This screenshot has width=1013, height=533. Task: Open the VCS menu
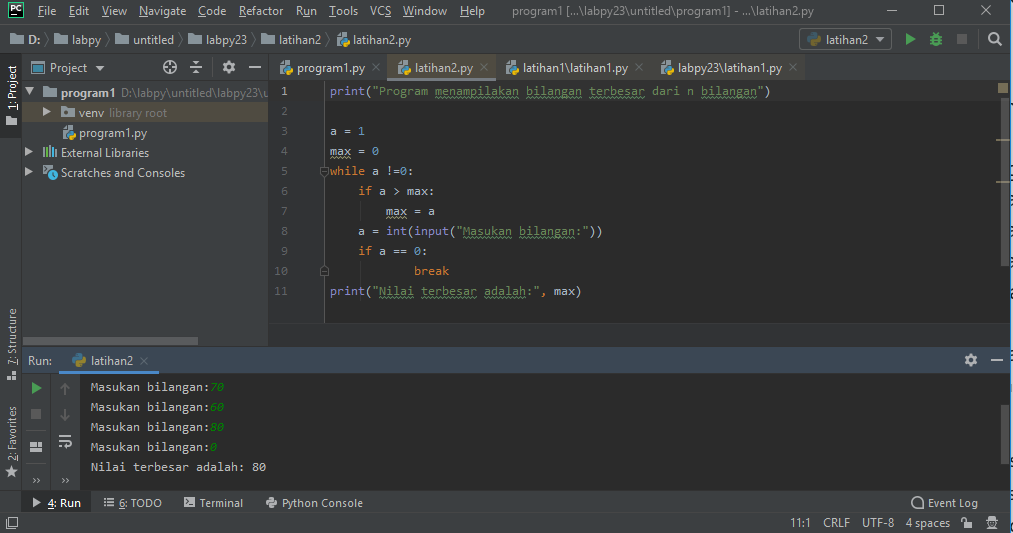(380, 11)
